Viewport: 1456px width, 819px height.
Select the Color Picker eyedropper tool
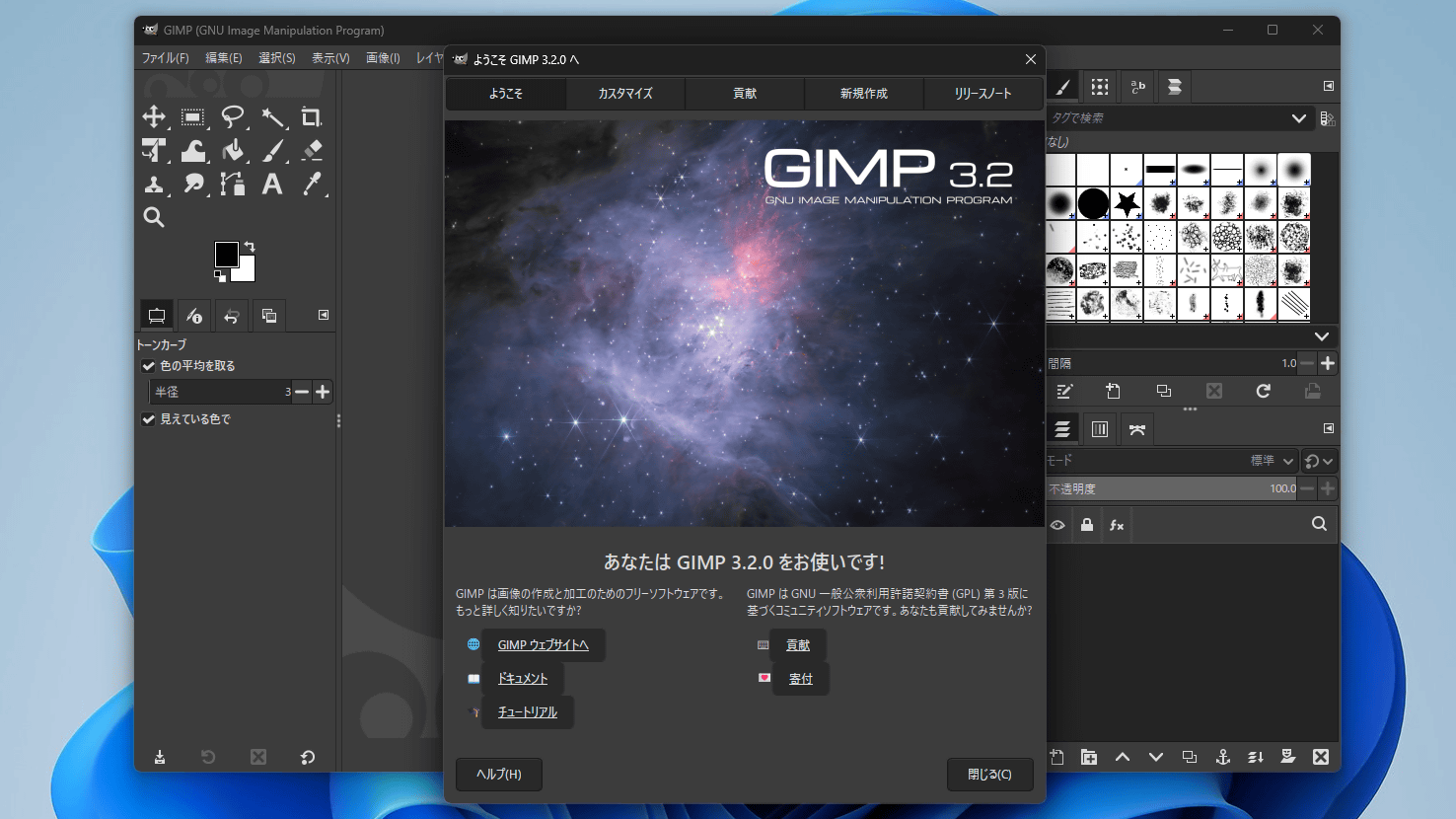tap(312, 184)
